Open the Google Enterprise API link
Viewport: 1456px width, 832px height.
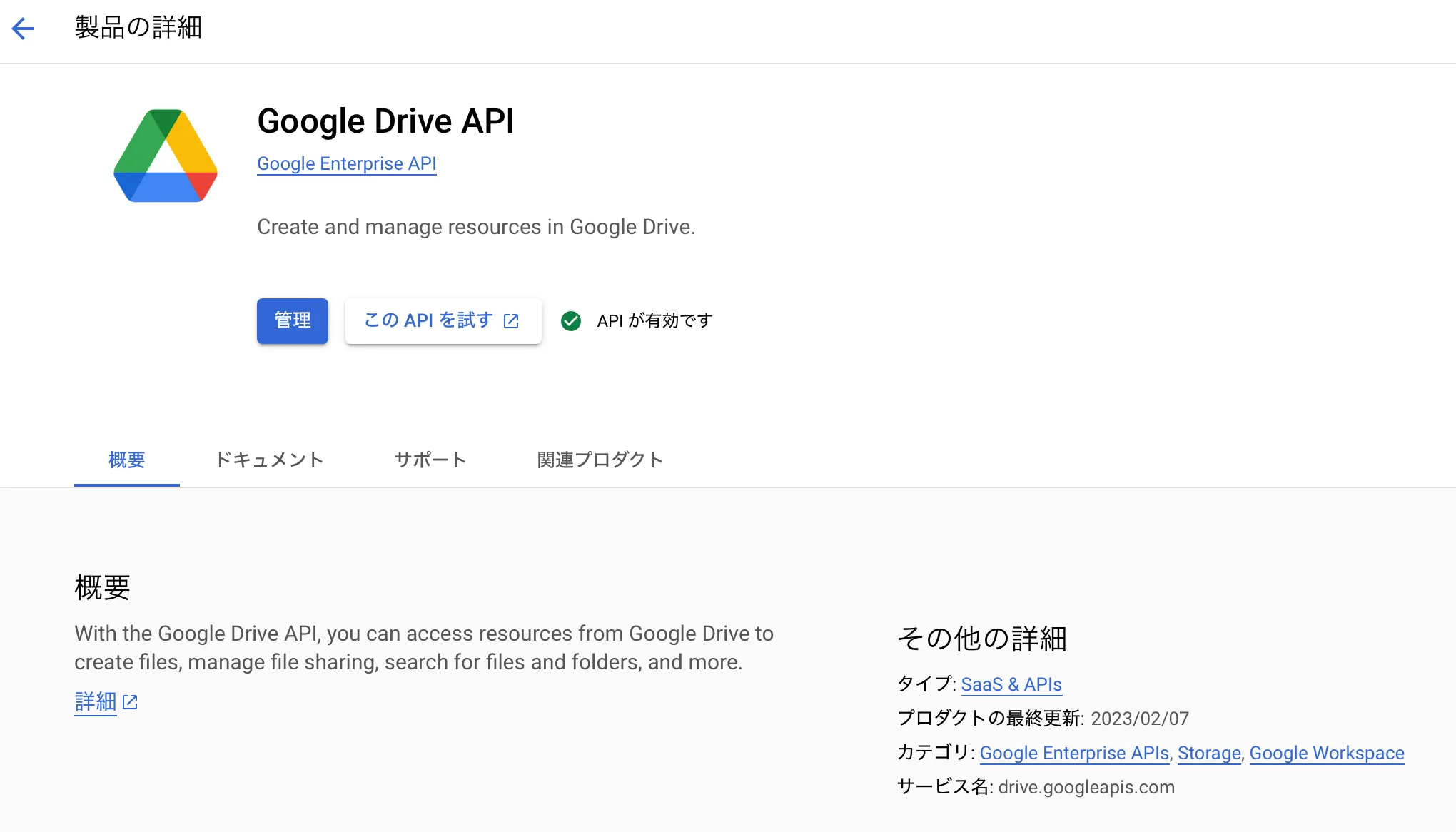point(346,163)
